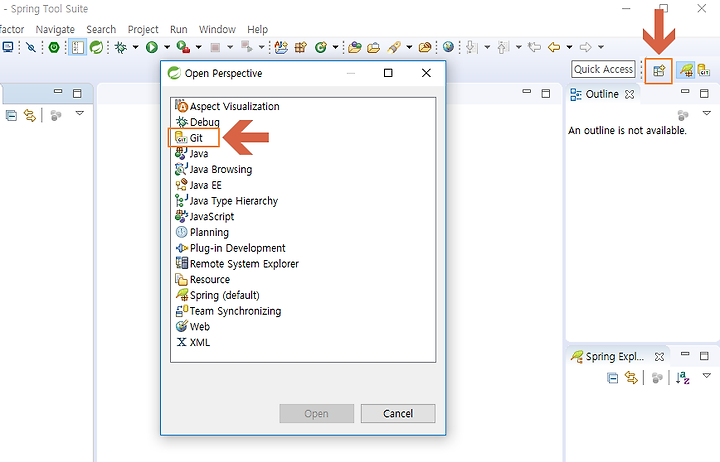Click the Search flashlight toolbar icon
720x462 pixels.
tap(394, 47)
